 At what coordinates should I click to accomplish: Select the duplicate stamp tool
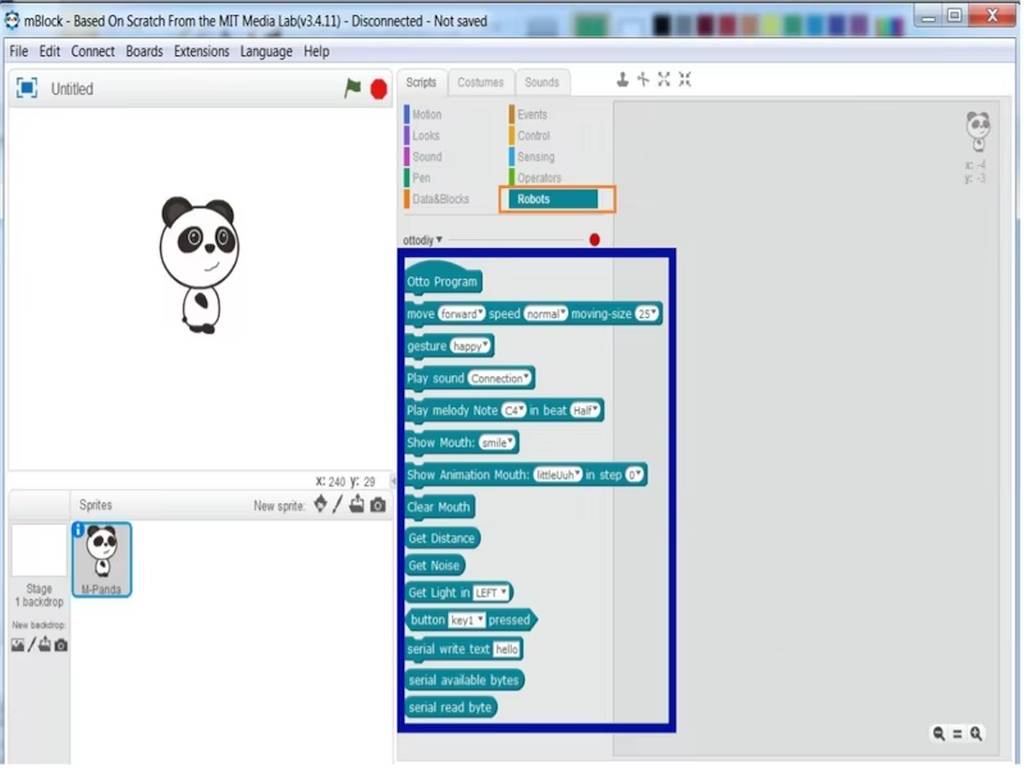click(x=622, y=80)
